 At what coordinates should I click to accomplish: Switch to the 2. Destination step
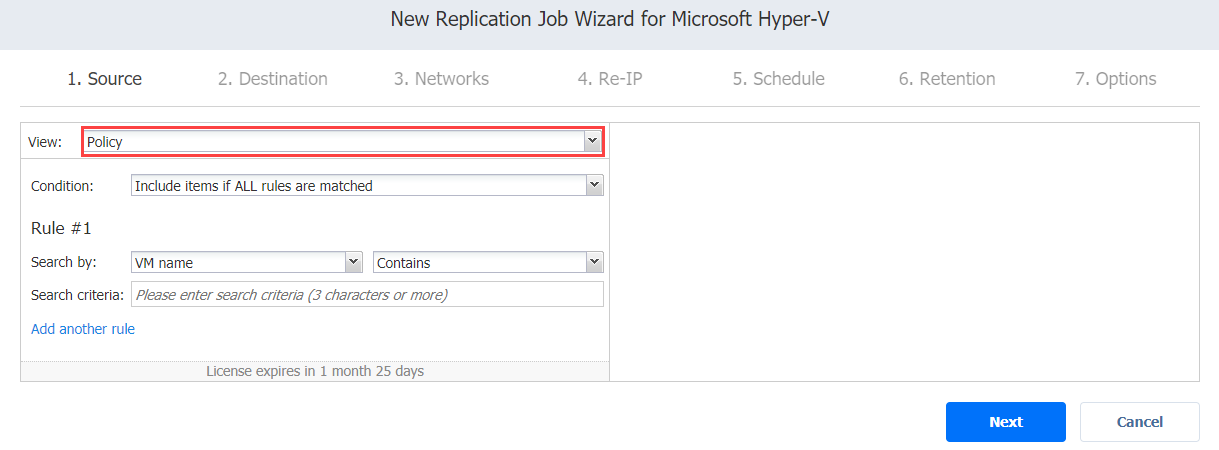point(273,79)
